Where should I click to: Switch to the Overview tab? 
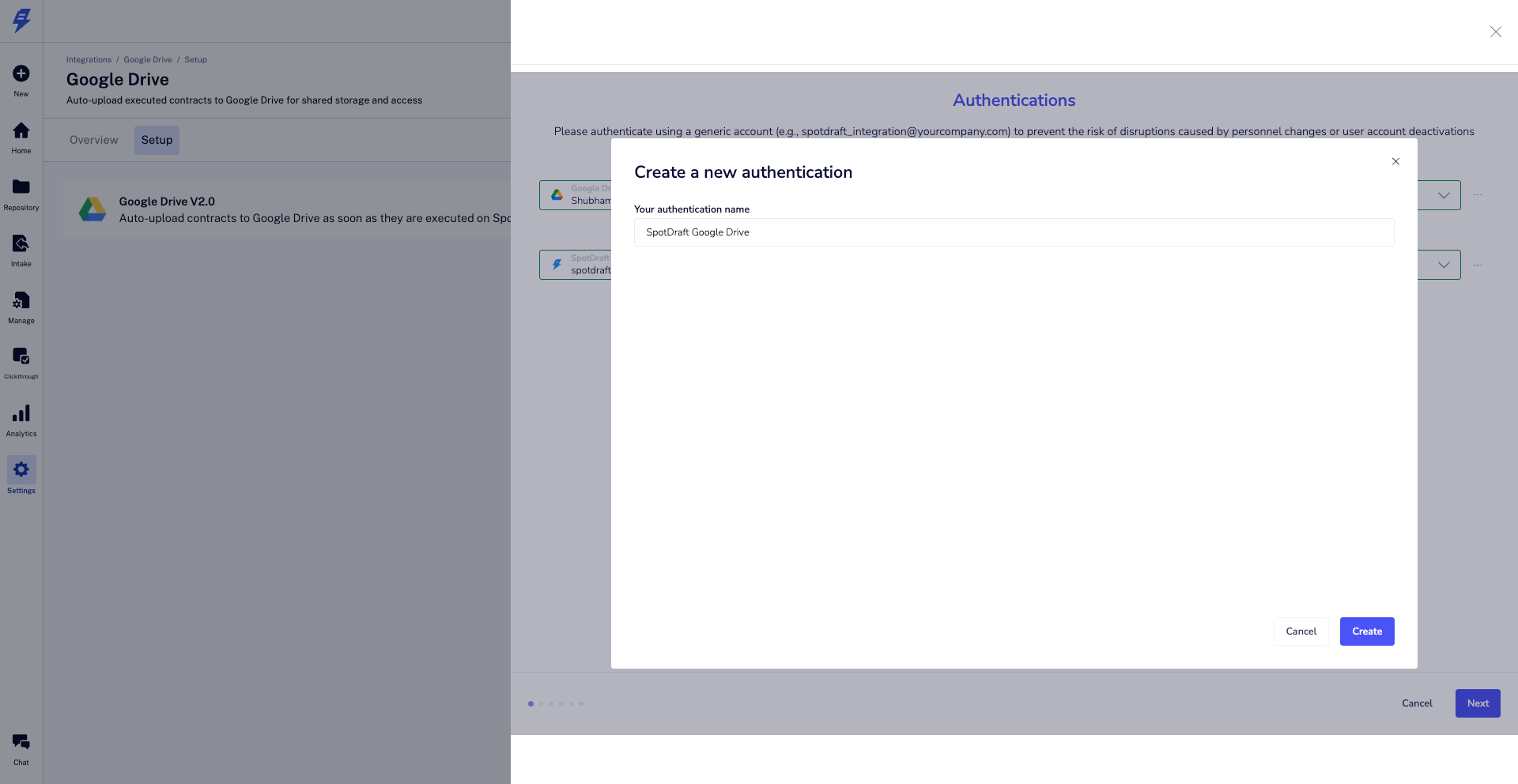(x=94, y=140)
